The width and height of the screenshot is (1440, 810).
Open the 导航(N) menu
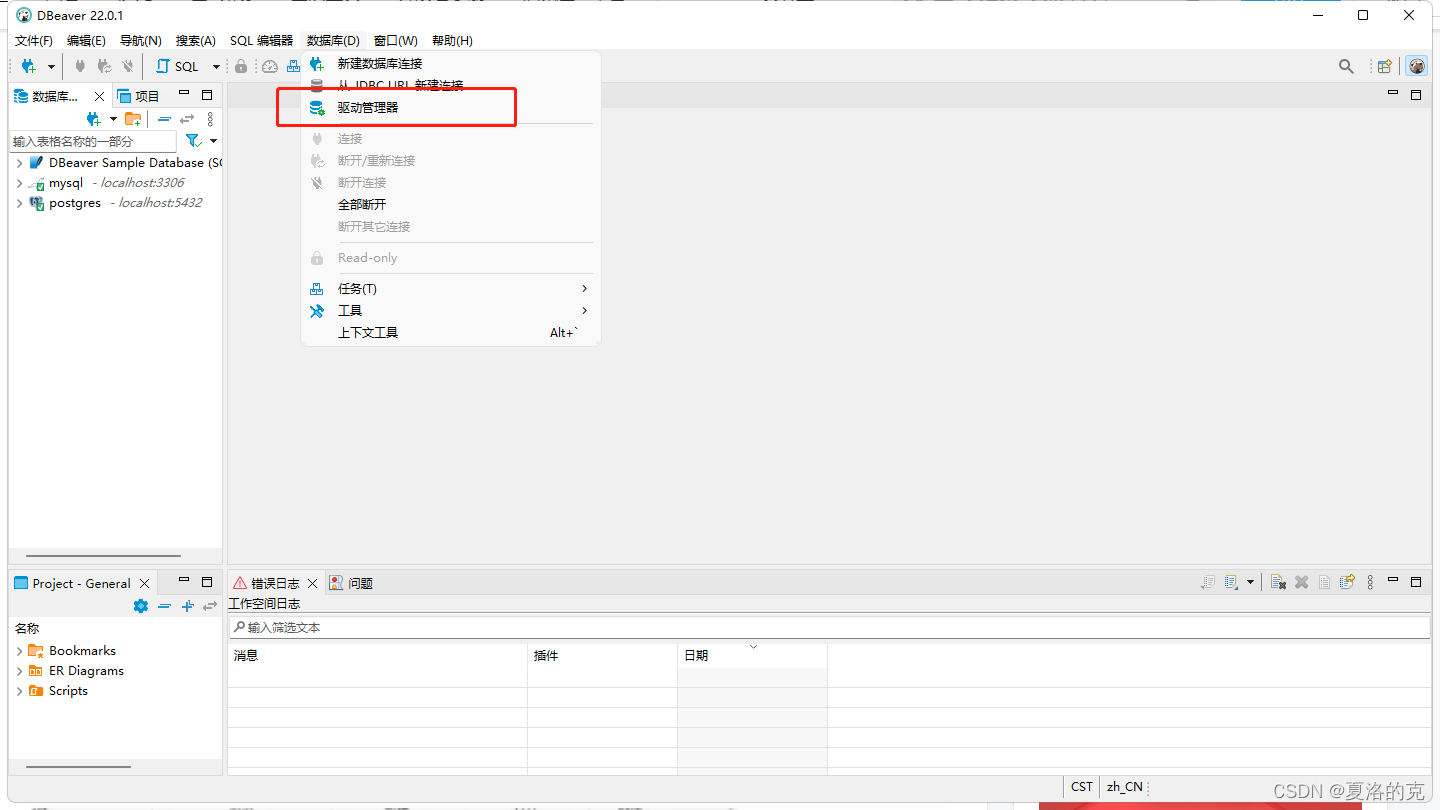(140, 41)
